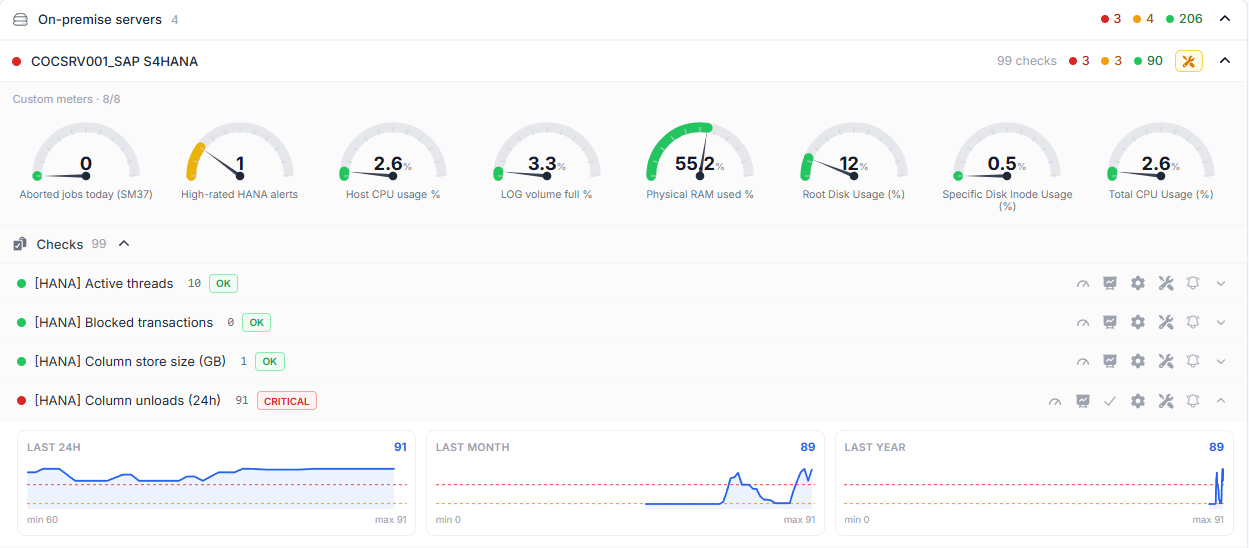Open the Root Disk Usage (%) gauge
Image resolution: width=1249 pixels, height=548 pixels.
pos(854,161)
